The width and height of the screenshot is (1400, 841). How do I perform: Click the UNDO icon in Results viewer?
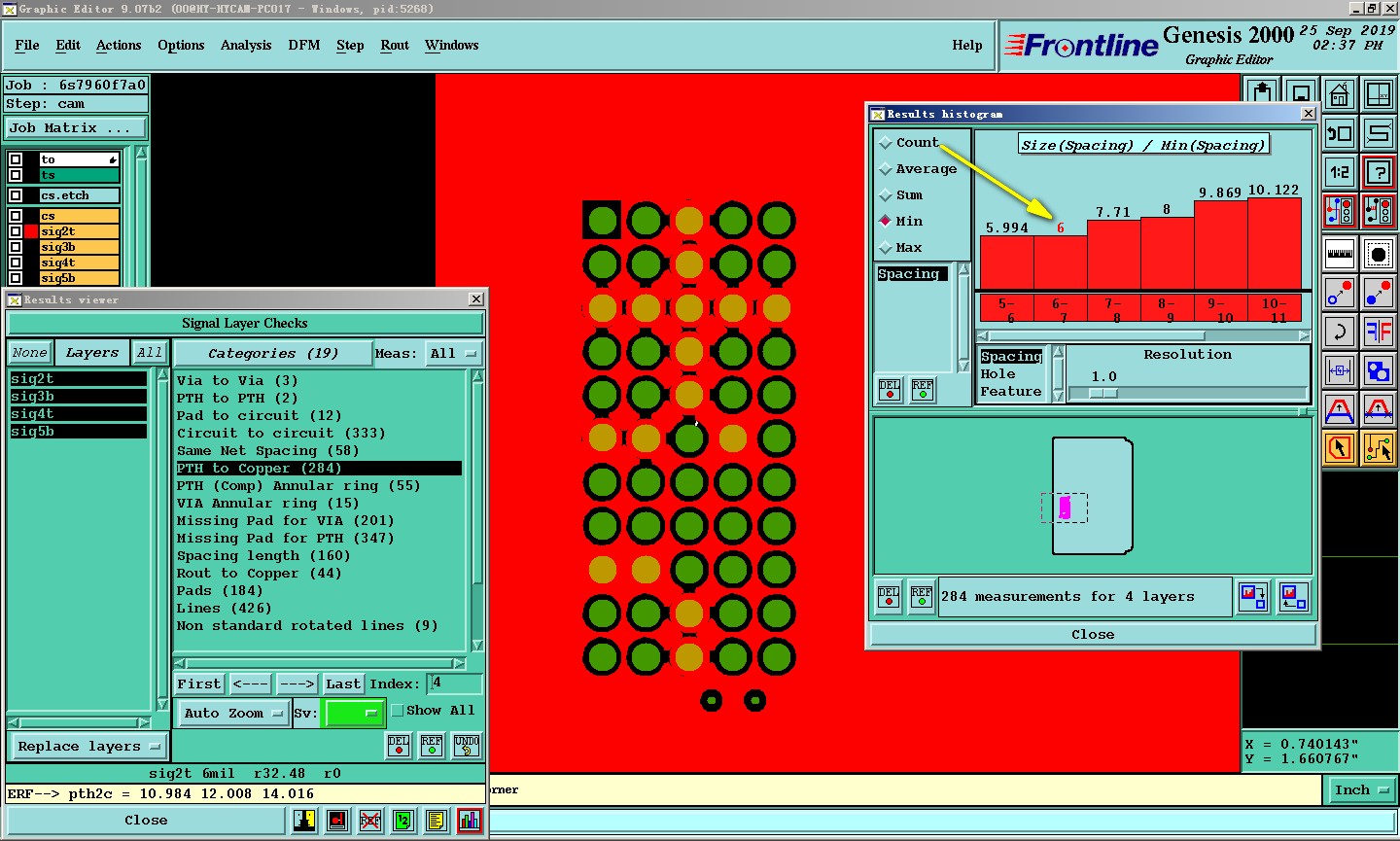pos(467,746)
